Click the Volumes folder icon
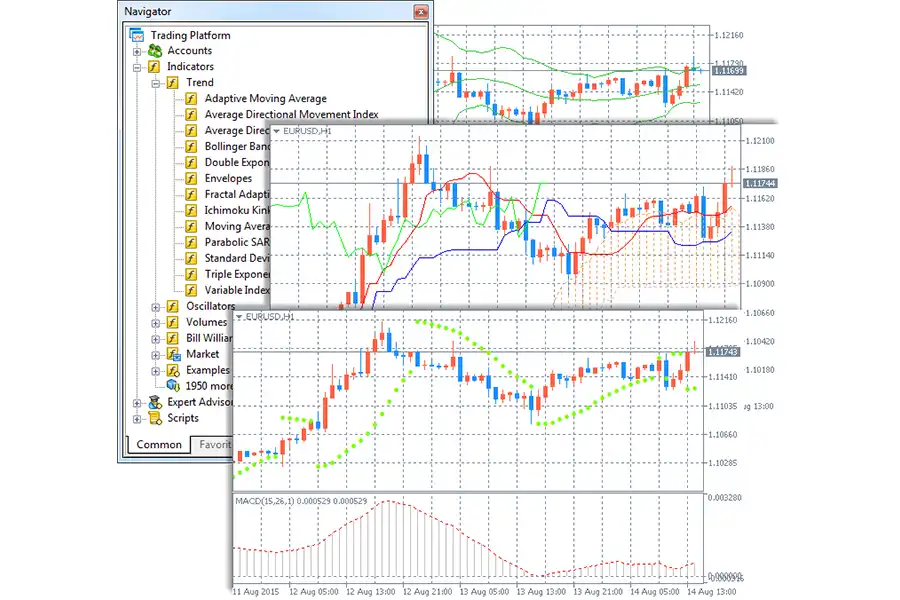The height and width of the screenshot is (600, 900). [x=172, y=323]
